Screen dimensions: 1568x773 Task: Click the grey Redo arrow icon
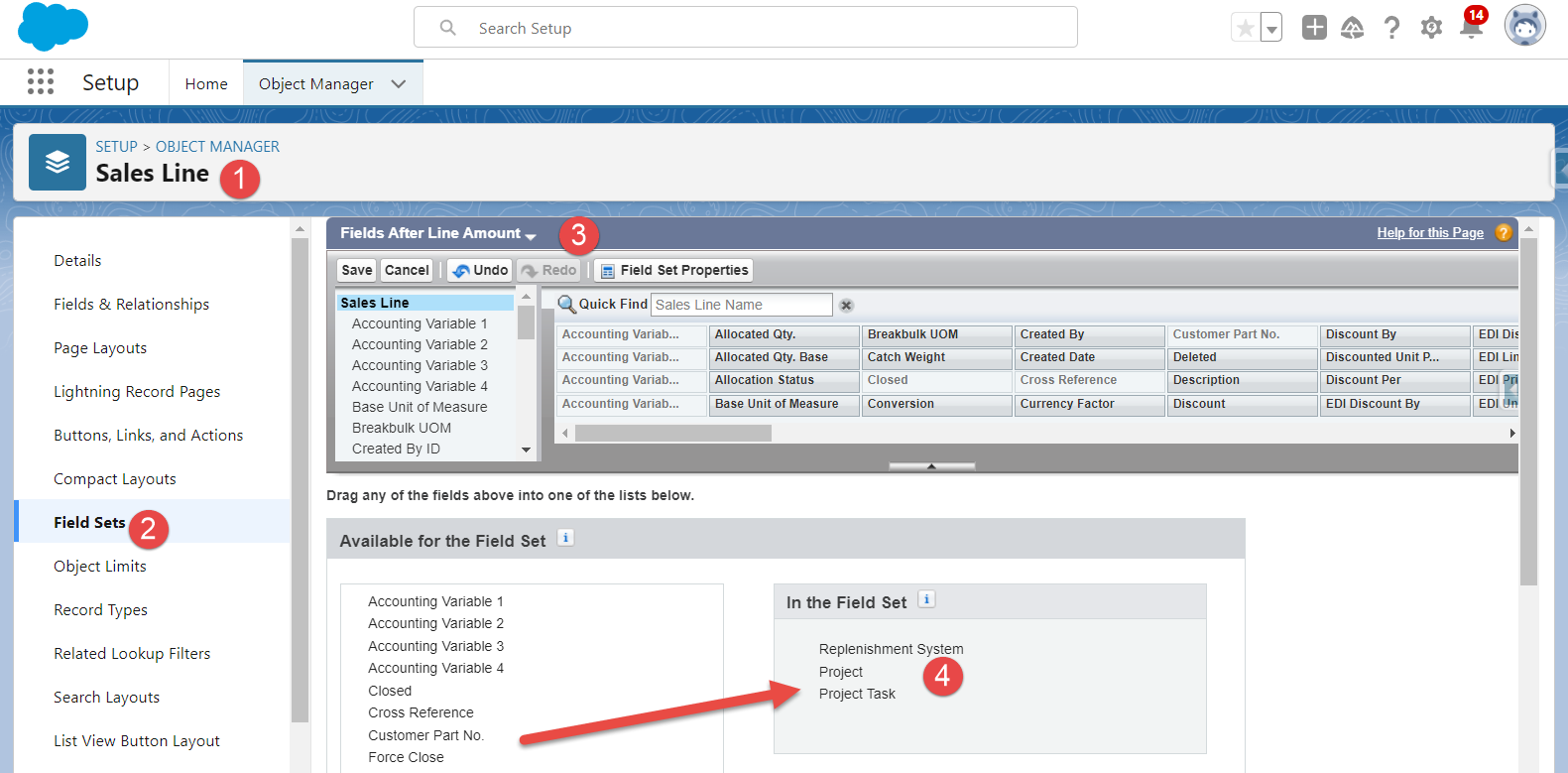530,271
